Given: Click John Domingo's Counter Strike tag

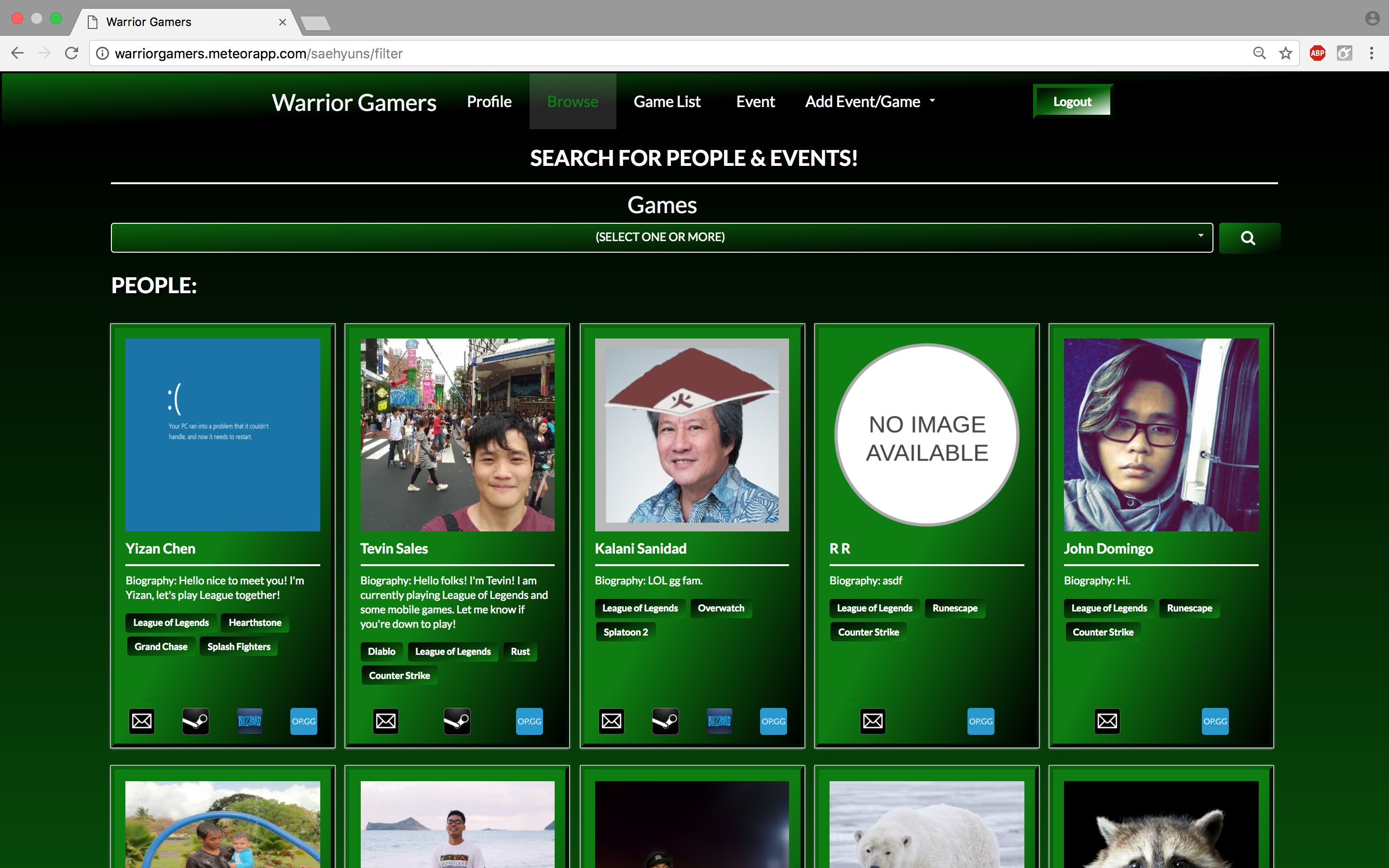Looking at the screenshot, I should pos(1103,632).
